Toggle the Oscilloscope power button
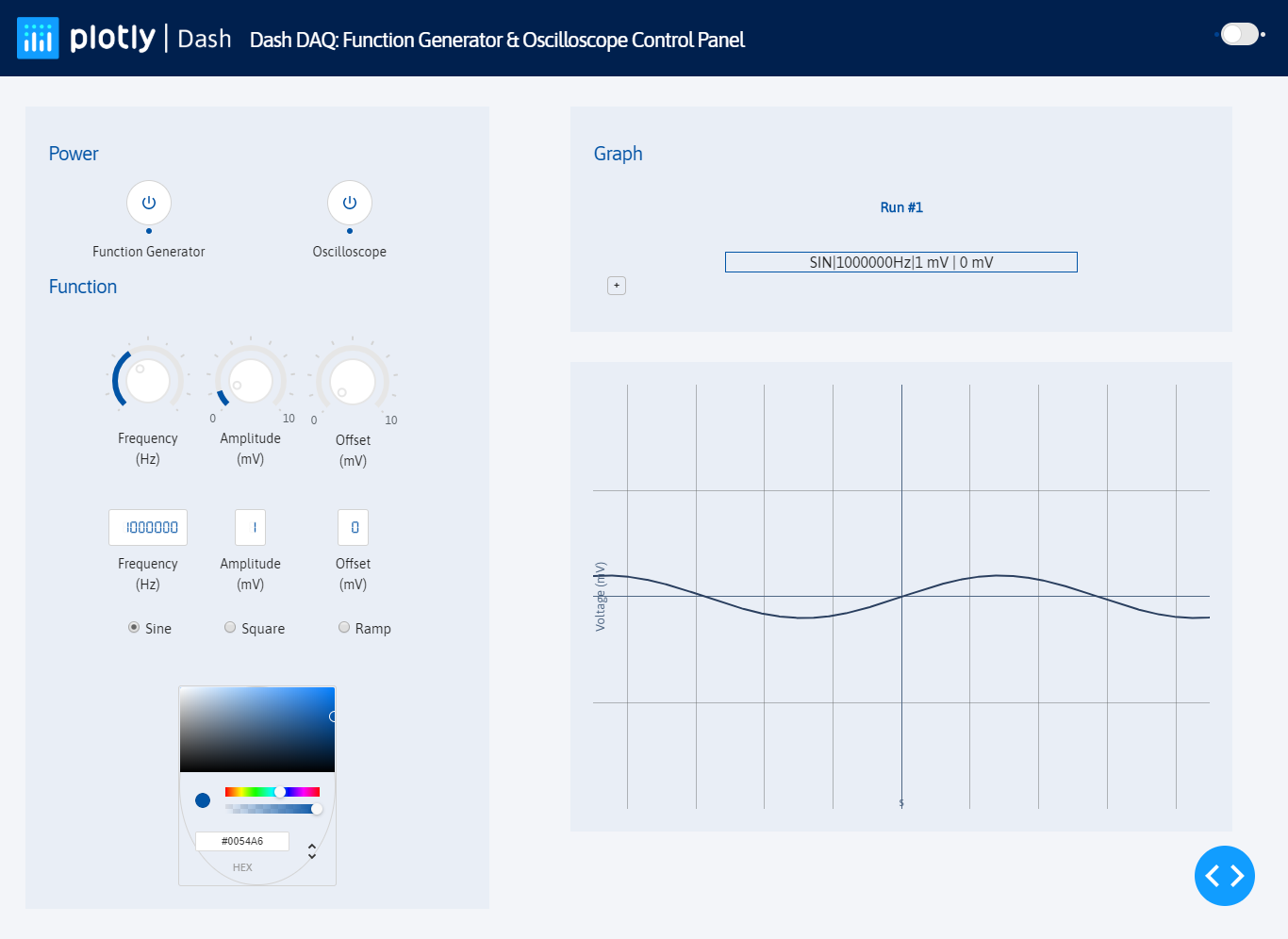Image resolution: width=1288 pixels, height=939 pixels. pyautogui.click(x=350, y=203)
